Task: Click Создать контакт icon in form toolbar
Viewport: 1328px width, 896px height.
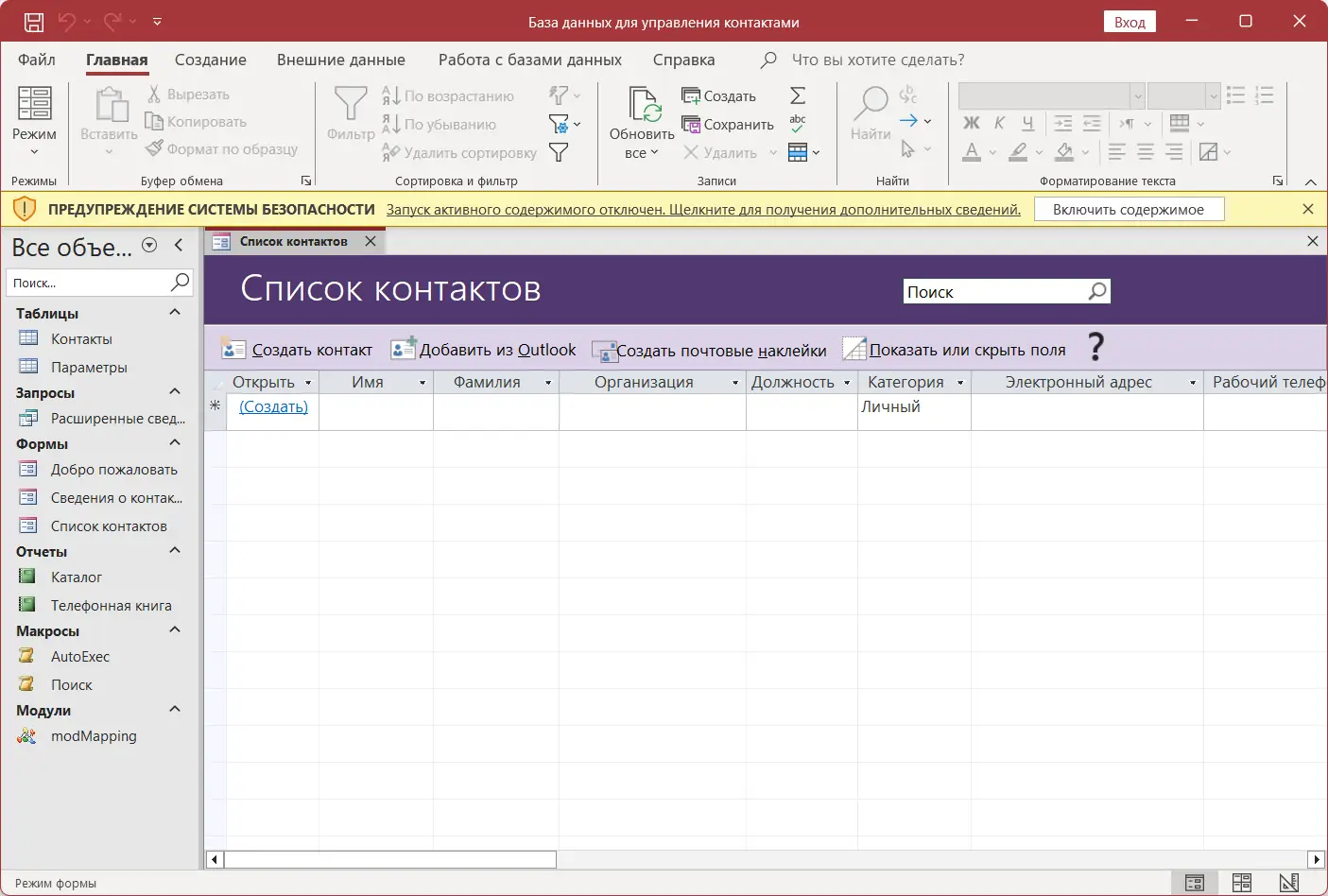Action: pos(233,349)
